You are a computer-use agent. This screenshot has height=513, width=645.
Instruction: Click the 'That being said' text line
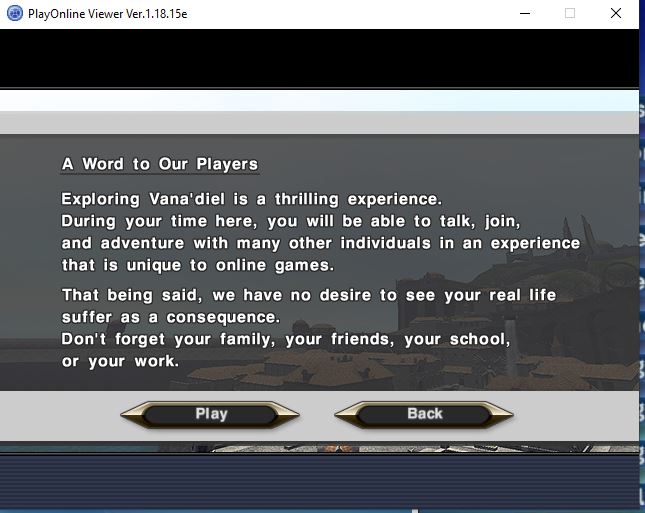pos(309,295)
